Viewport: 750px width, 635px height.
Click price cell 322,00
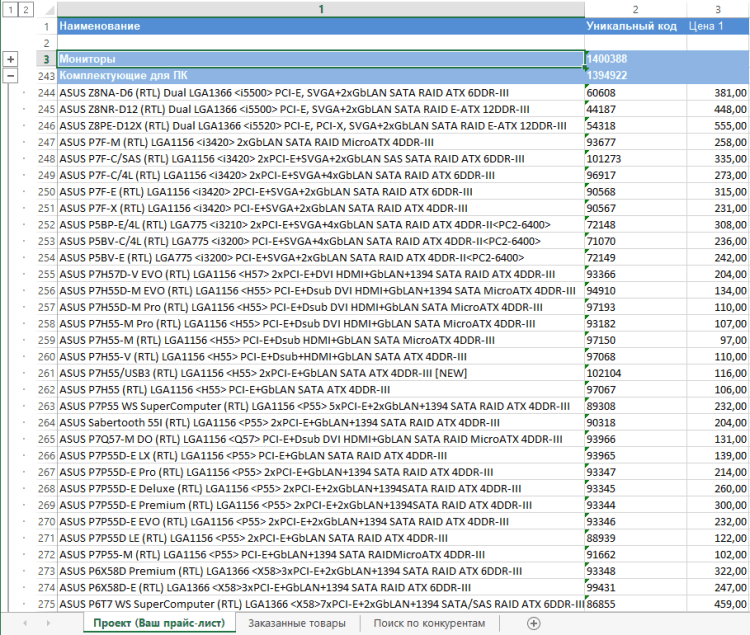click(x=718, y=571)
